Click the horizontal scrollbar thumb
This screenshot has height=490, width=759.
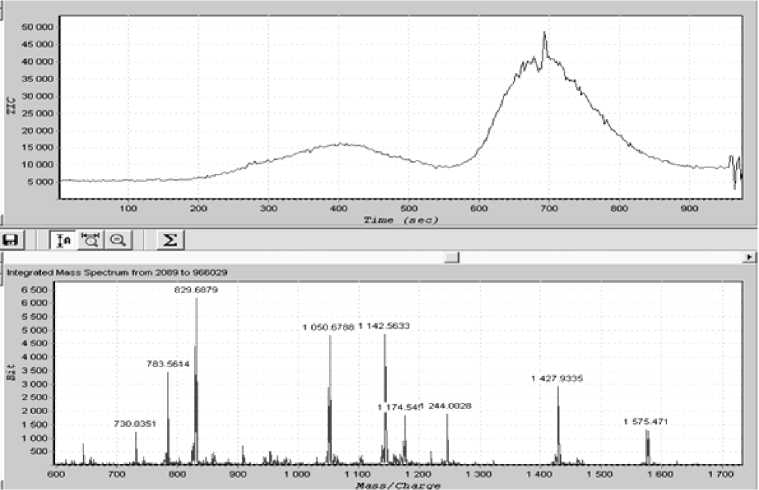[x=452, y=258]
